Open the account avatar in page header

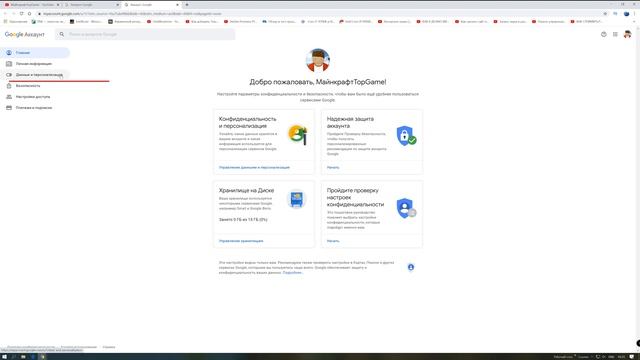click(x=627, y=34)
